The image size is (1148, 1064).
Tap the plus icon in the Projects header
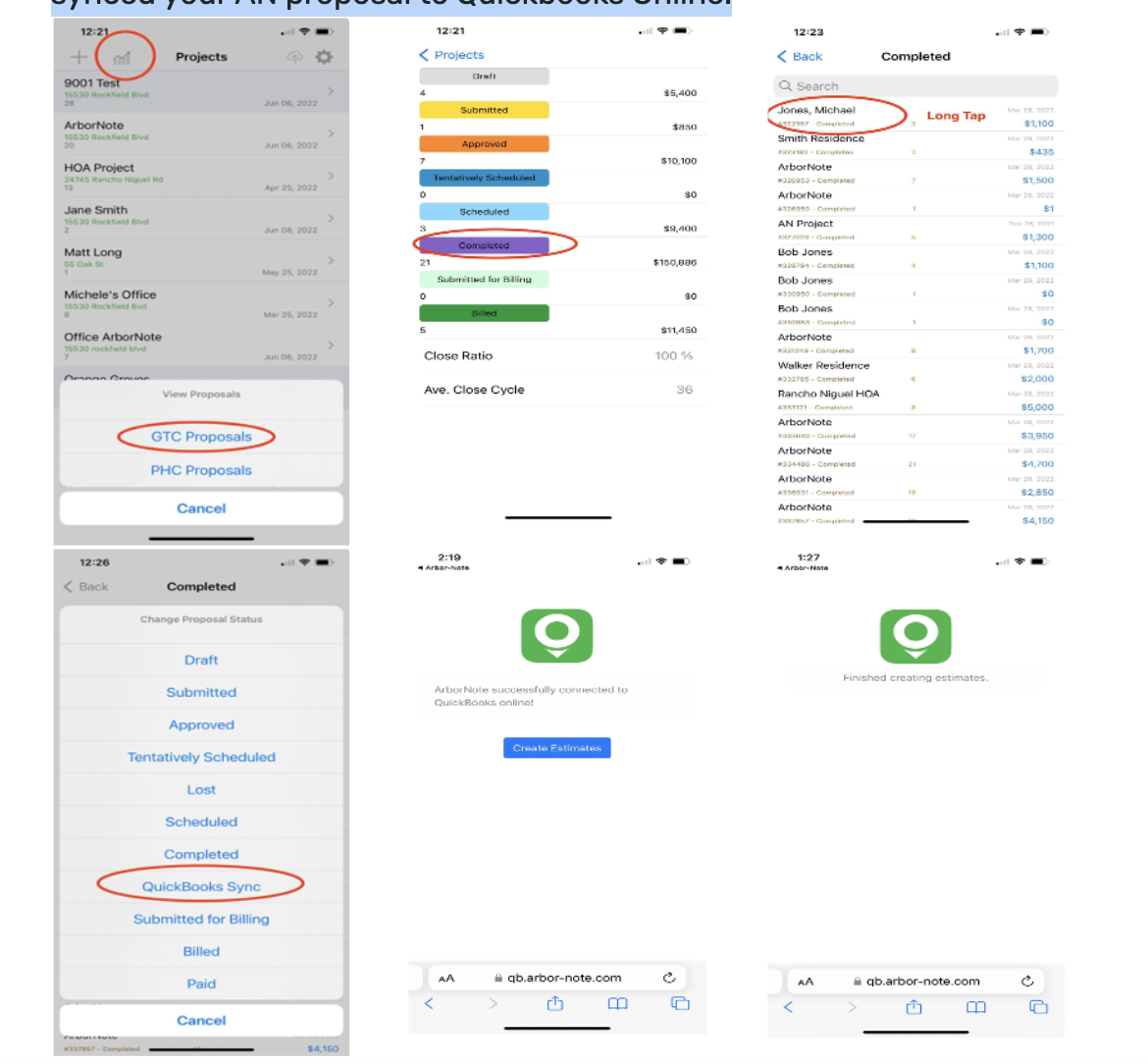78,57
